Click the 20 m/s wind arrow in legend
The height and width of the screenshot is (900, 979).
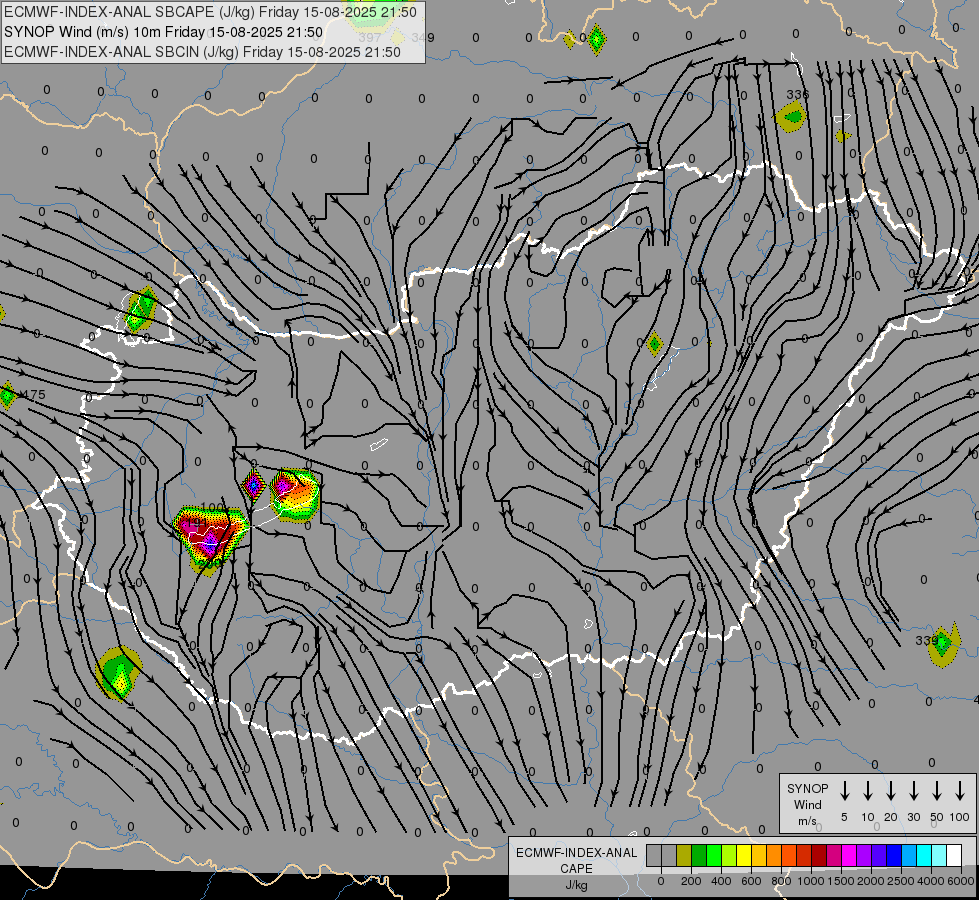tap(890, 791)
